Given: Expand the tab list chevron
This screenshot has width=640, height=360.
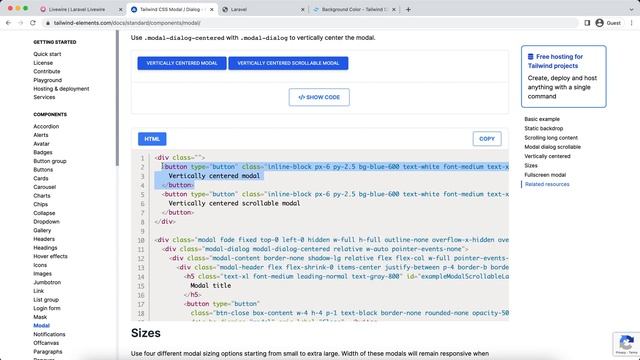Looking at the screenshot, I should tap(631, 9).
